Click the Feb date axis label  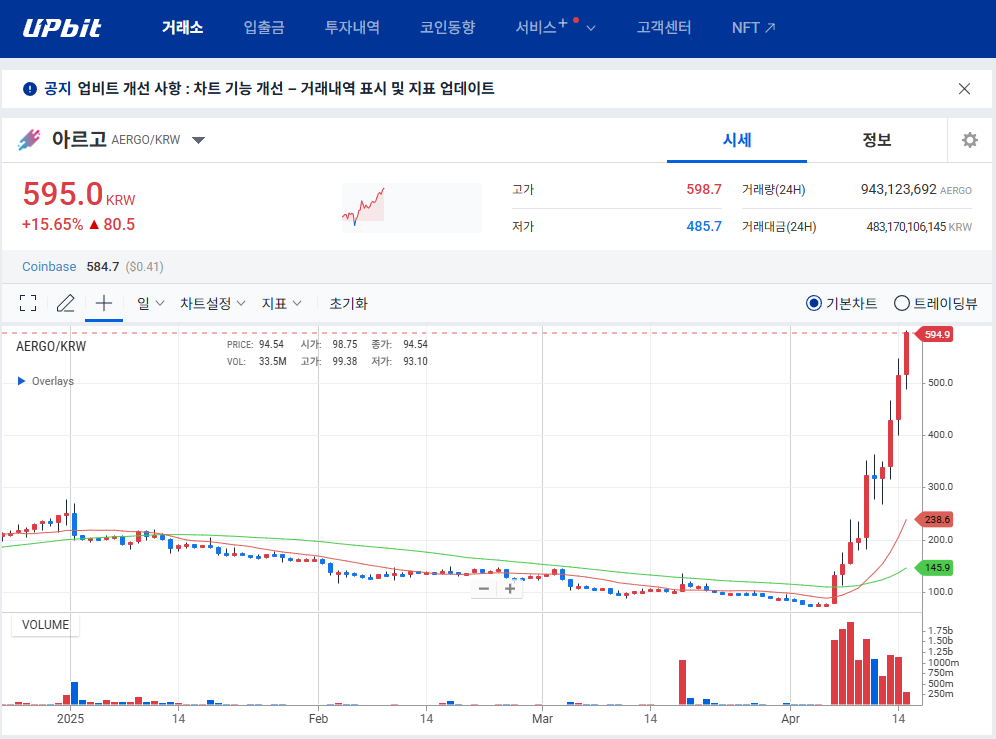pyautogui.click(x=318, y=719)
